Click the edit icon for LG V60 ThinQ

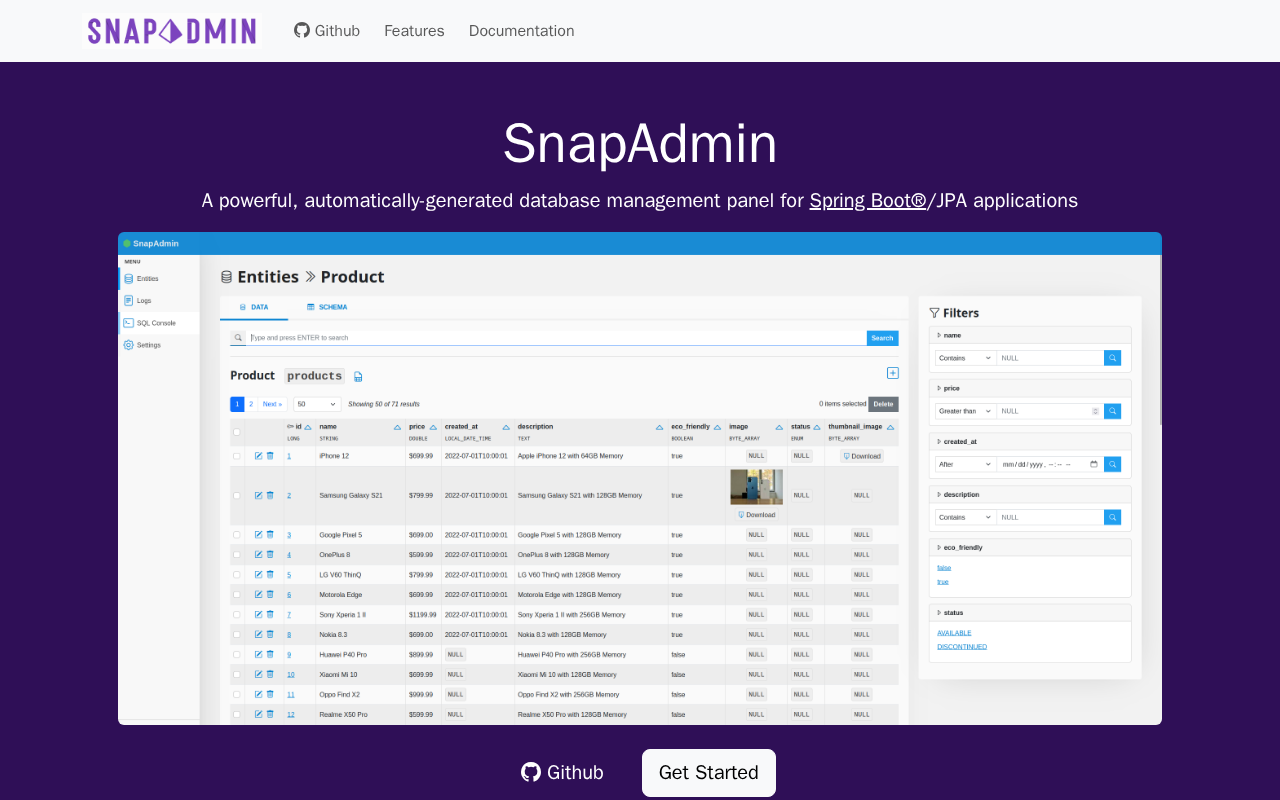click(x=258, y=575)
